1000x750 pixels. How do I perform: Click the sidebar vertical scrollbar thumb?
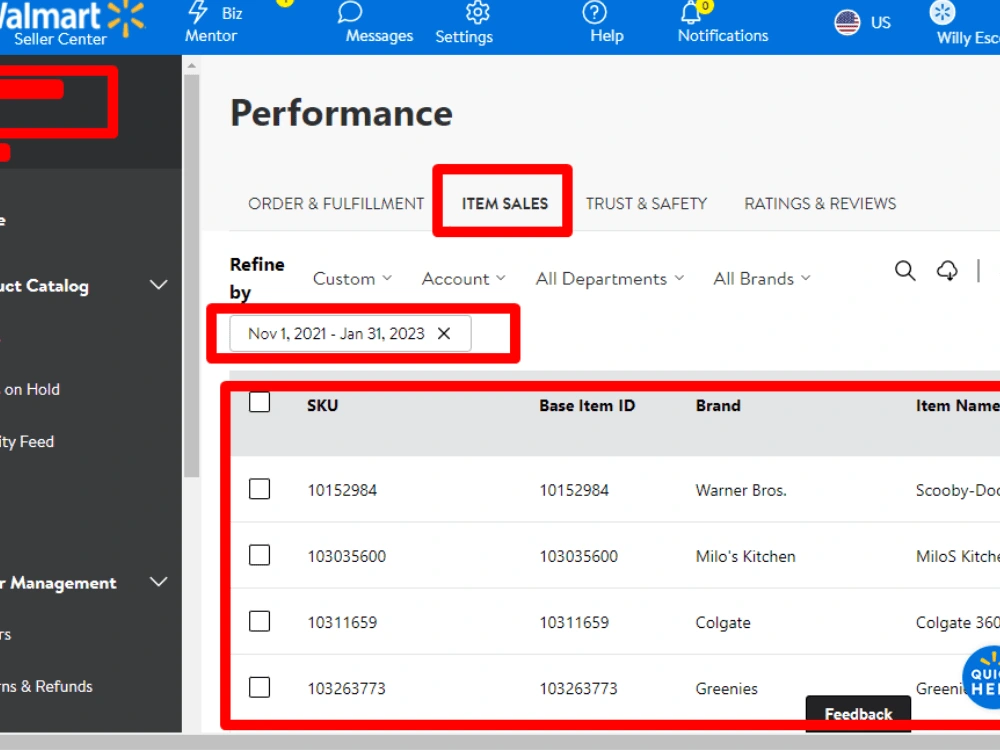(x=191, y=276)
